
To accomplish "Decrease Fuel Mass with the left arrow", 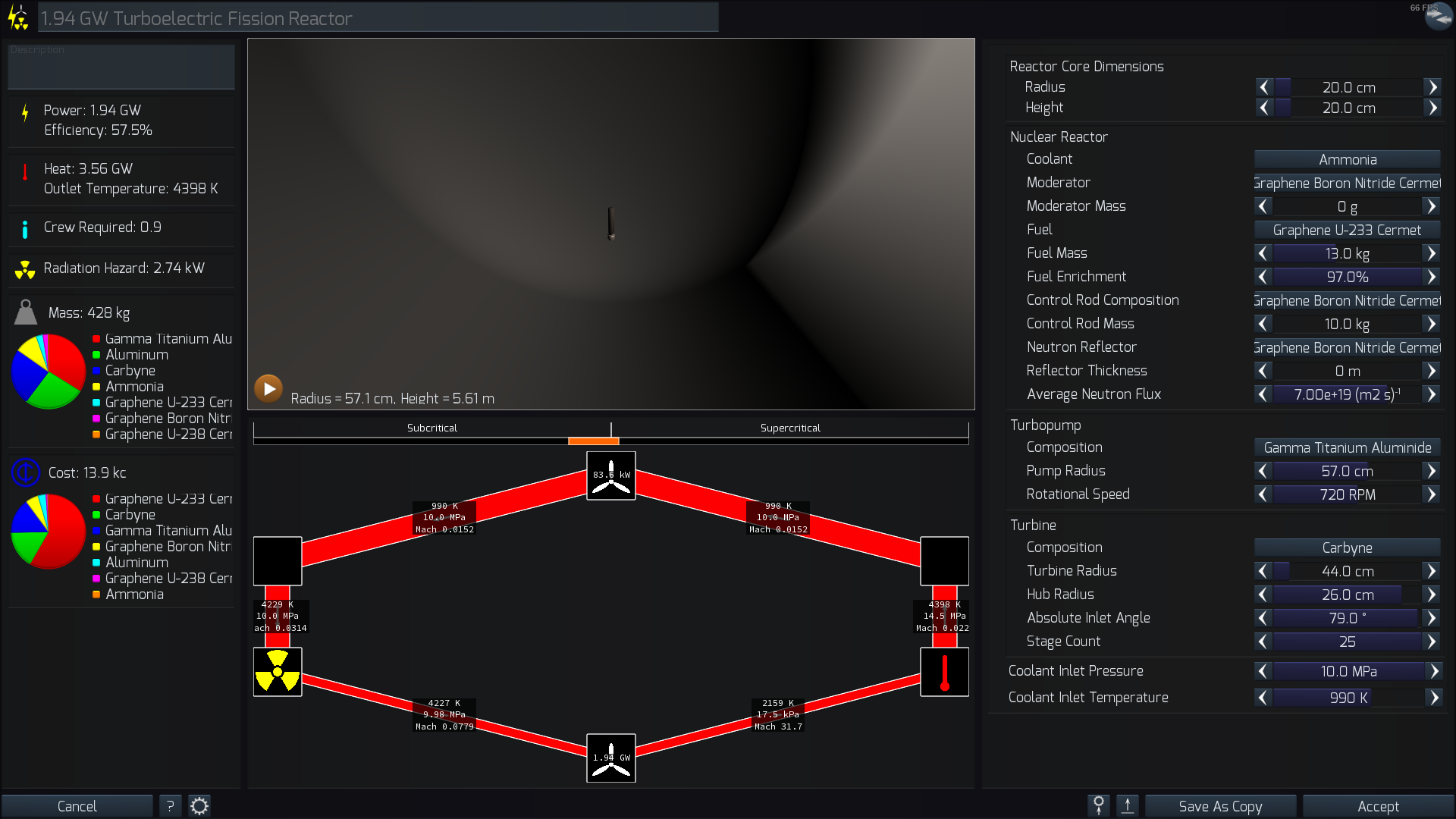I will click(1263, 253).
